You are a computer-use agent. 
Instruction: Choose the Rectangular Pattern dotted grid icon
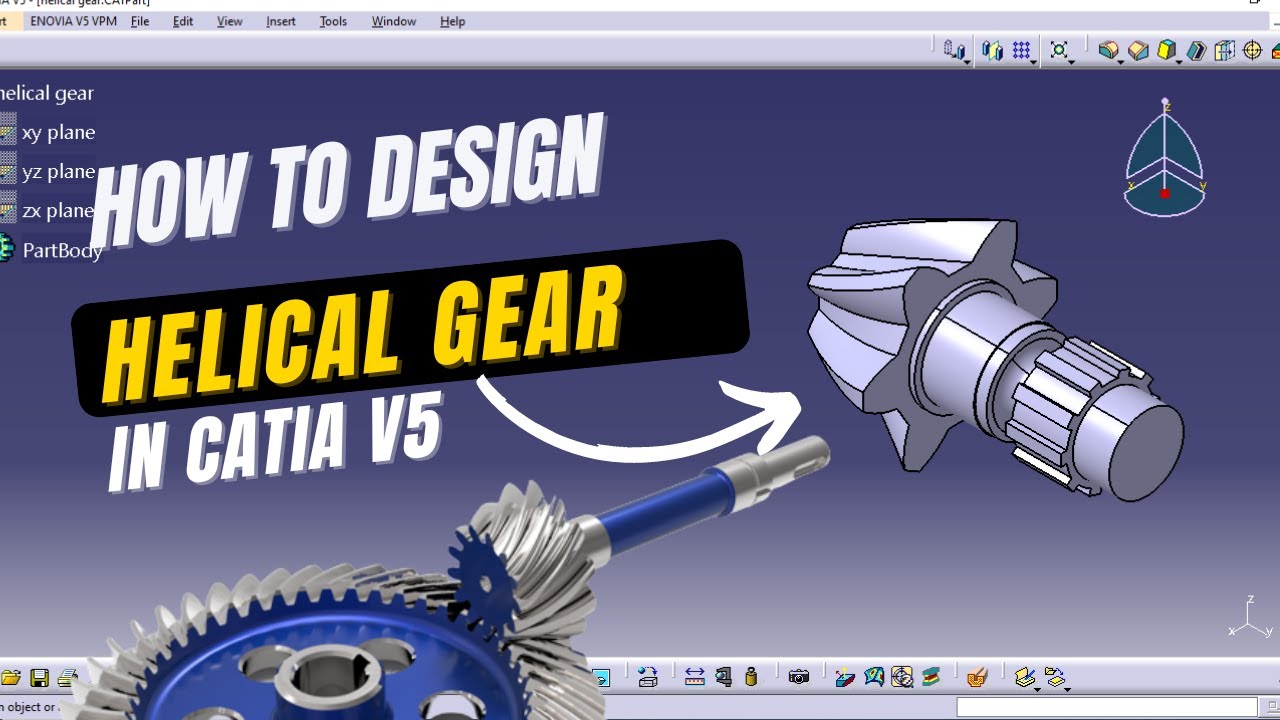tap(1021, 49)
